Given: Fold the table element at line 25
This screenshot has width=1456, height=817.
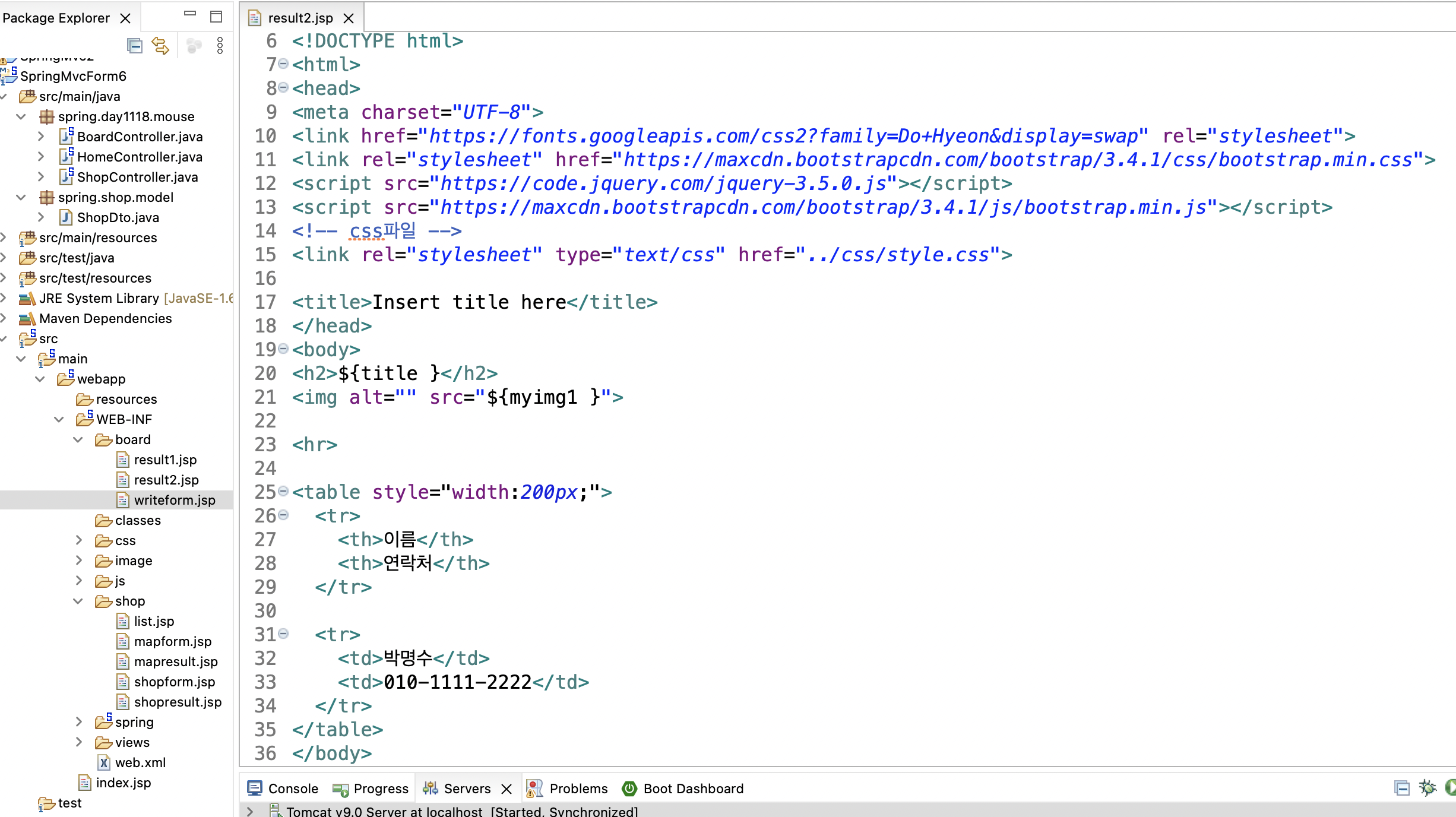Looking at the screenshot, I should (283, 491).
